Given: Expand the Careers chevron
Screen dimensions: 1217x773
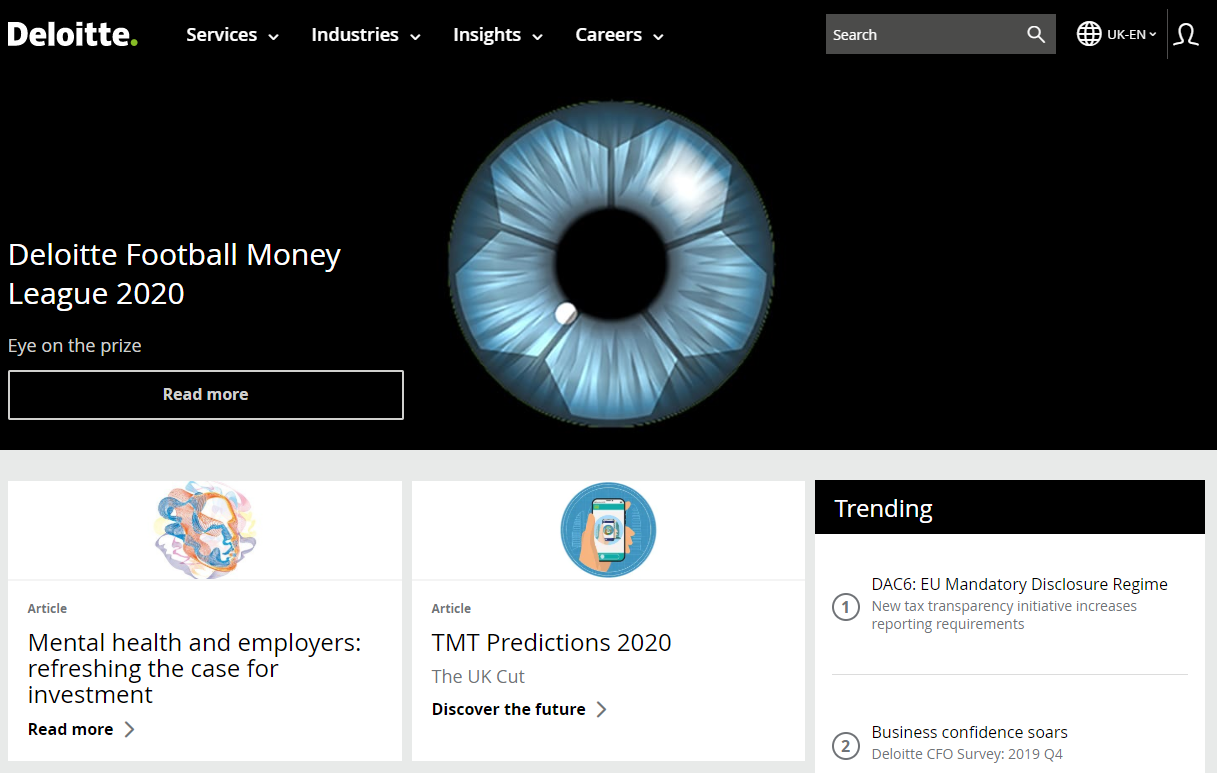Looking at the screenshot, I should 658,36.
